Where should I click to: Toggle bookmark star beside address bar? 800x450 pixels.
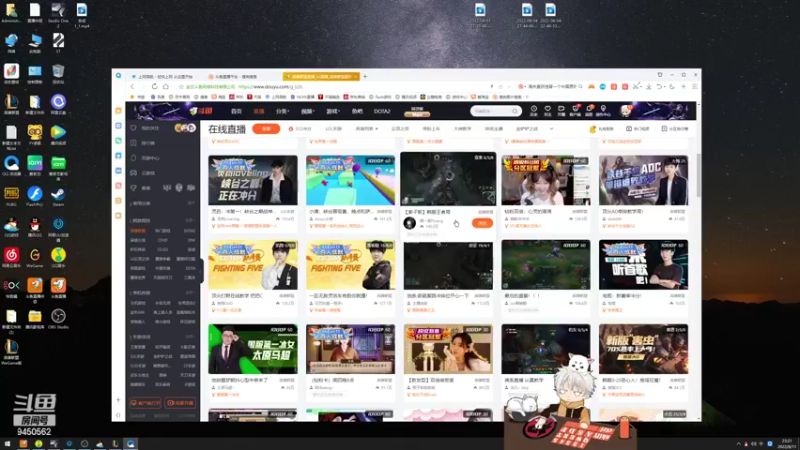[x=181, y=87]
